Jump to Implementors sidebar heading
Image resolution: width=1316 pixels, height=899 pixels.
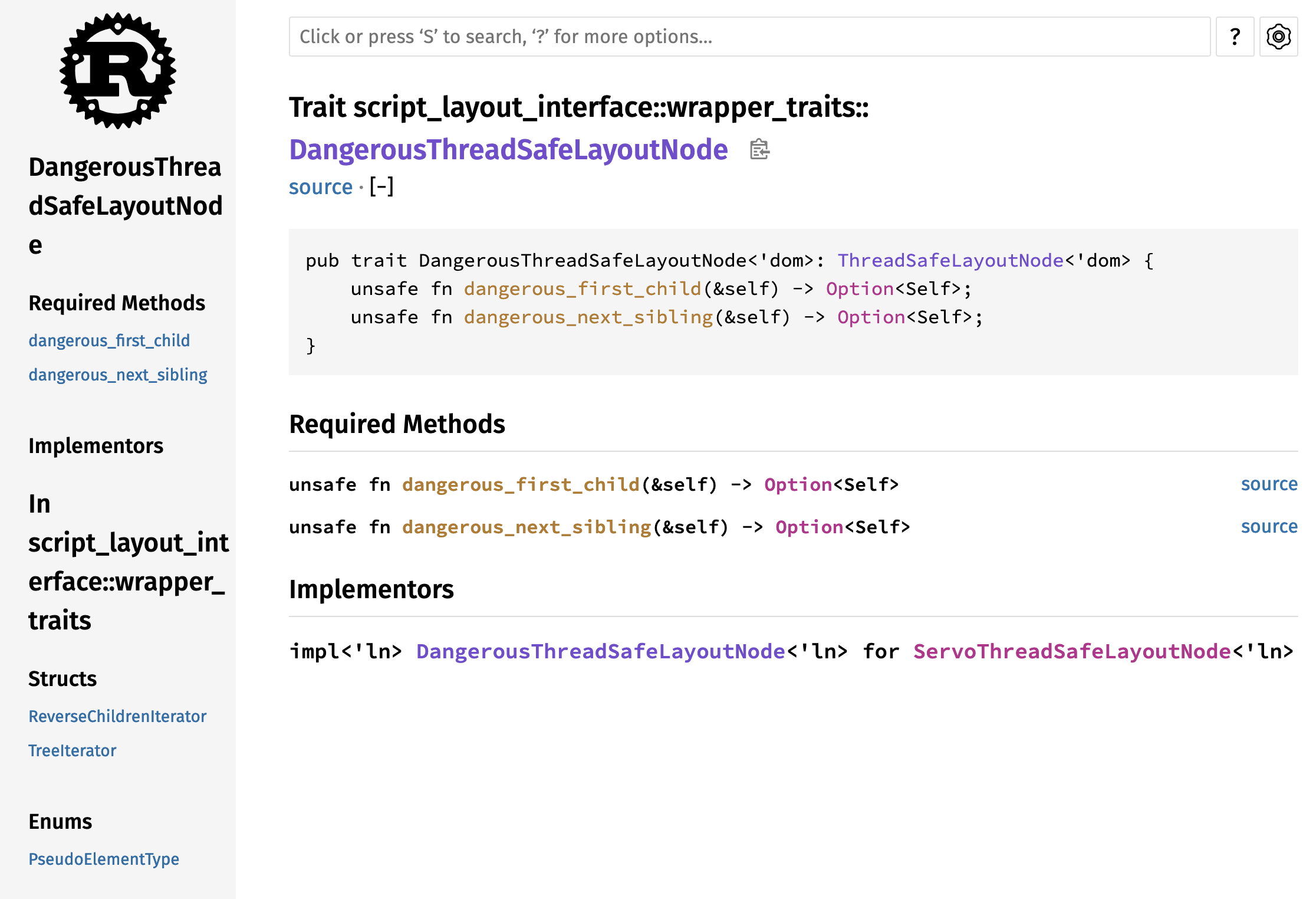pos(96,445)
